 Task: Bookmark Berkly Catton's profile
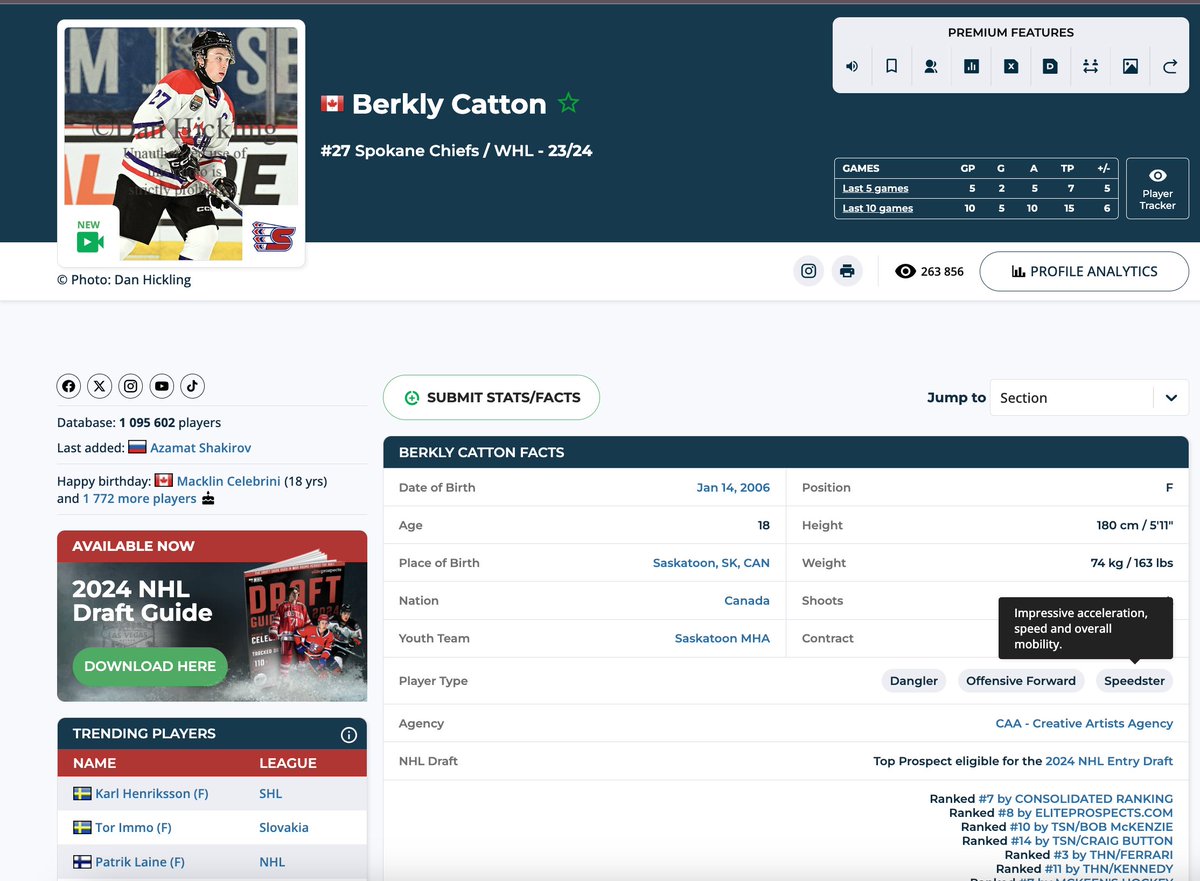[891, 66]
